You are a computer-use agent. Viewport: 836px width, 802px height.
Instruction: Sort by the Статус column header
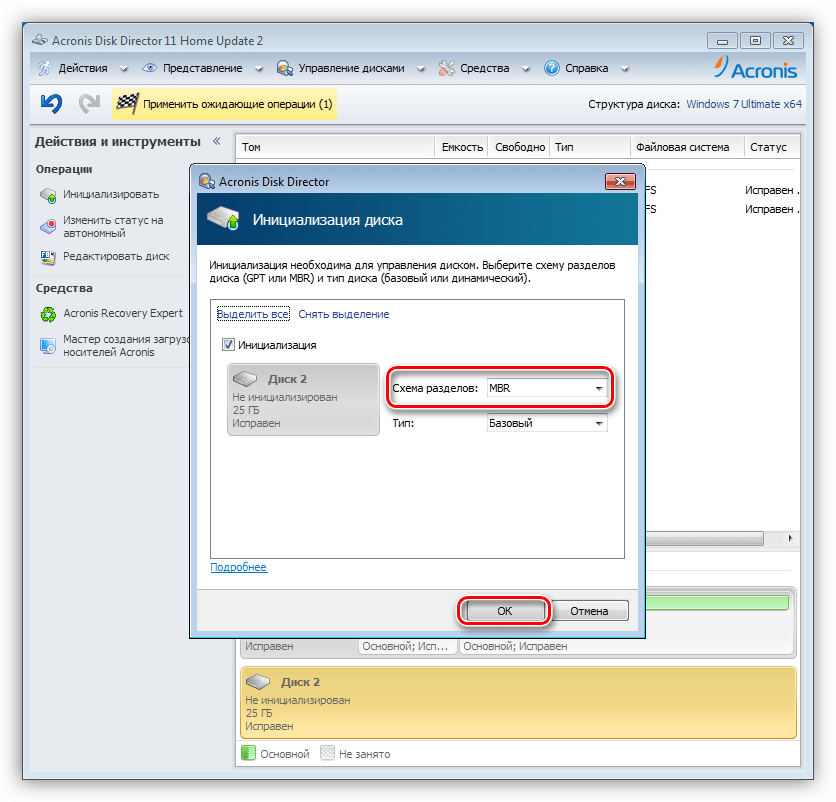coord(773,147)
